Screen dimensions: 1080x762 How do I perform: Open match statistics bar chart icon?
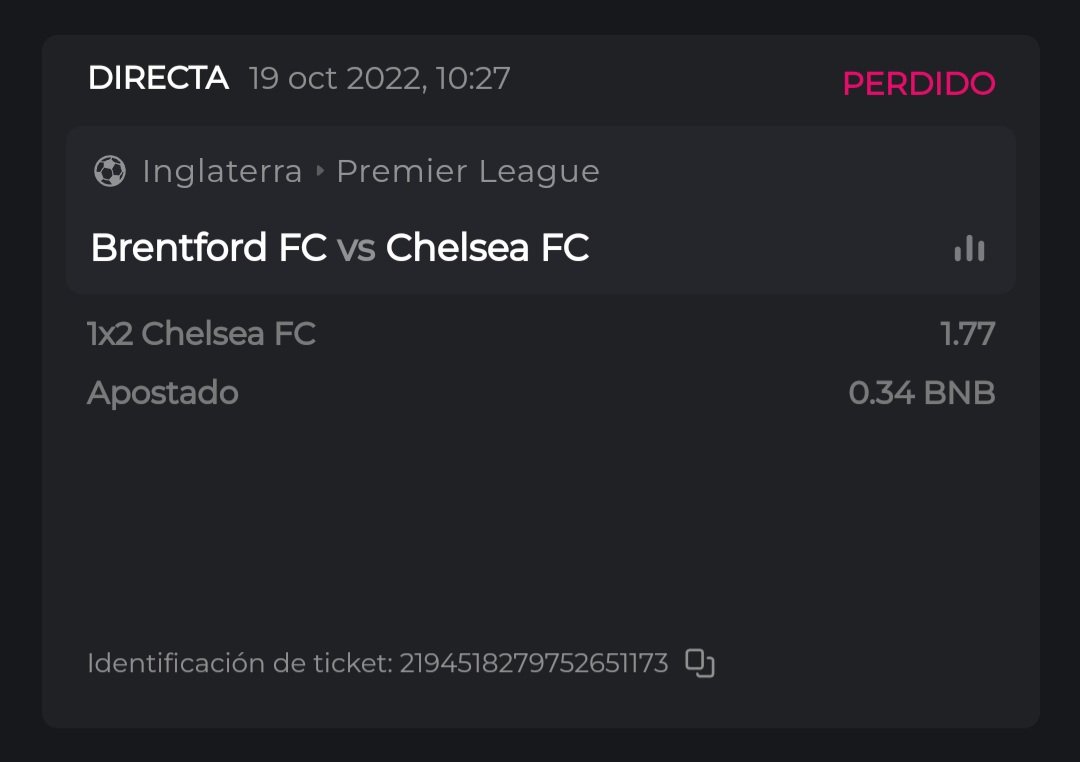click(969, 248)
